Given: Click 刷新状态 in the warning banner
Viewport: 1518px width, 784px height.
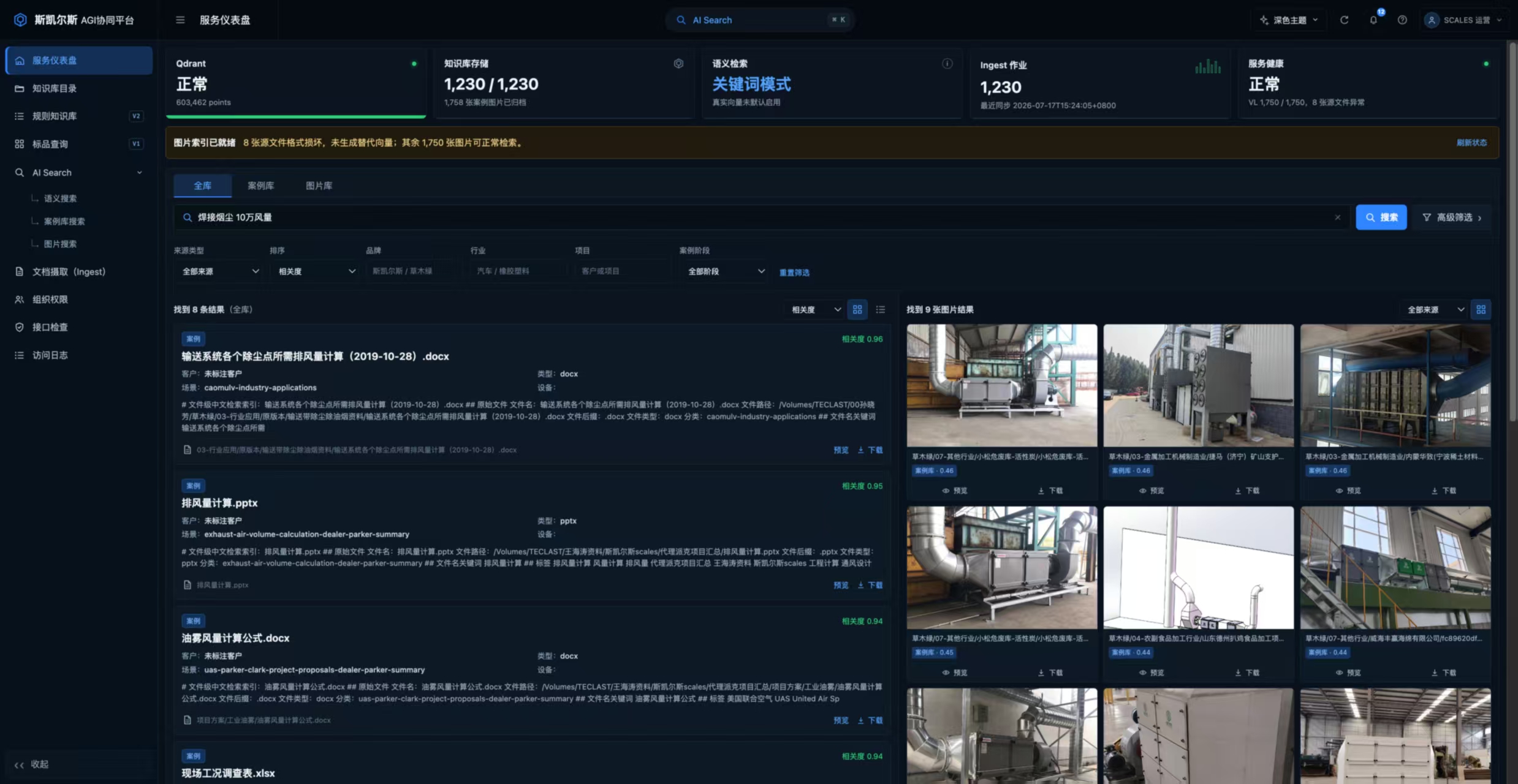Looking at the screenshot, I should point(1471,143).
